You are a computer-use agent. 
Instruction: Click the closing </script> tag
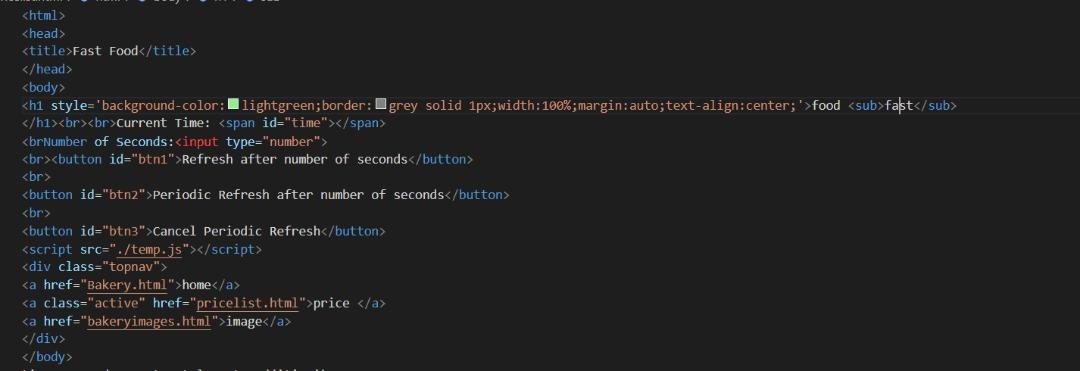[229, 249]
